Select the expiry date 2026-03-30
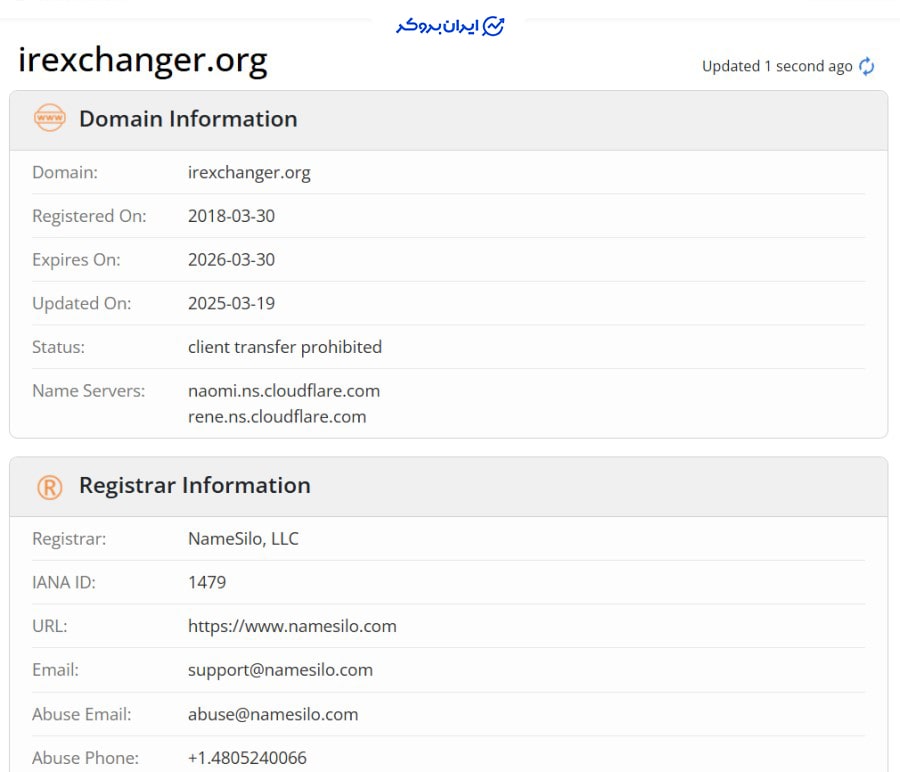This screenshot has height=772, width=900. coord(231,259)
